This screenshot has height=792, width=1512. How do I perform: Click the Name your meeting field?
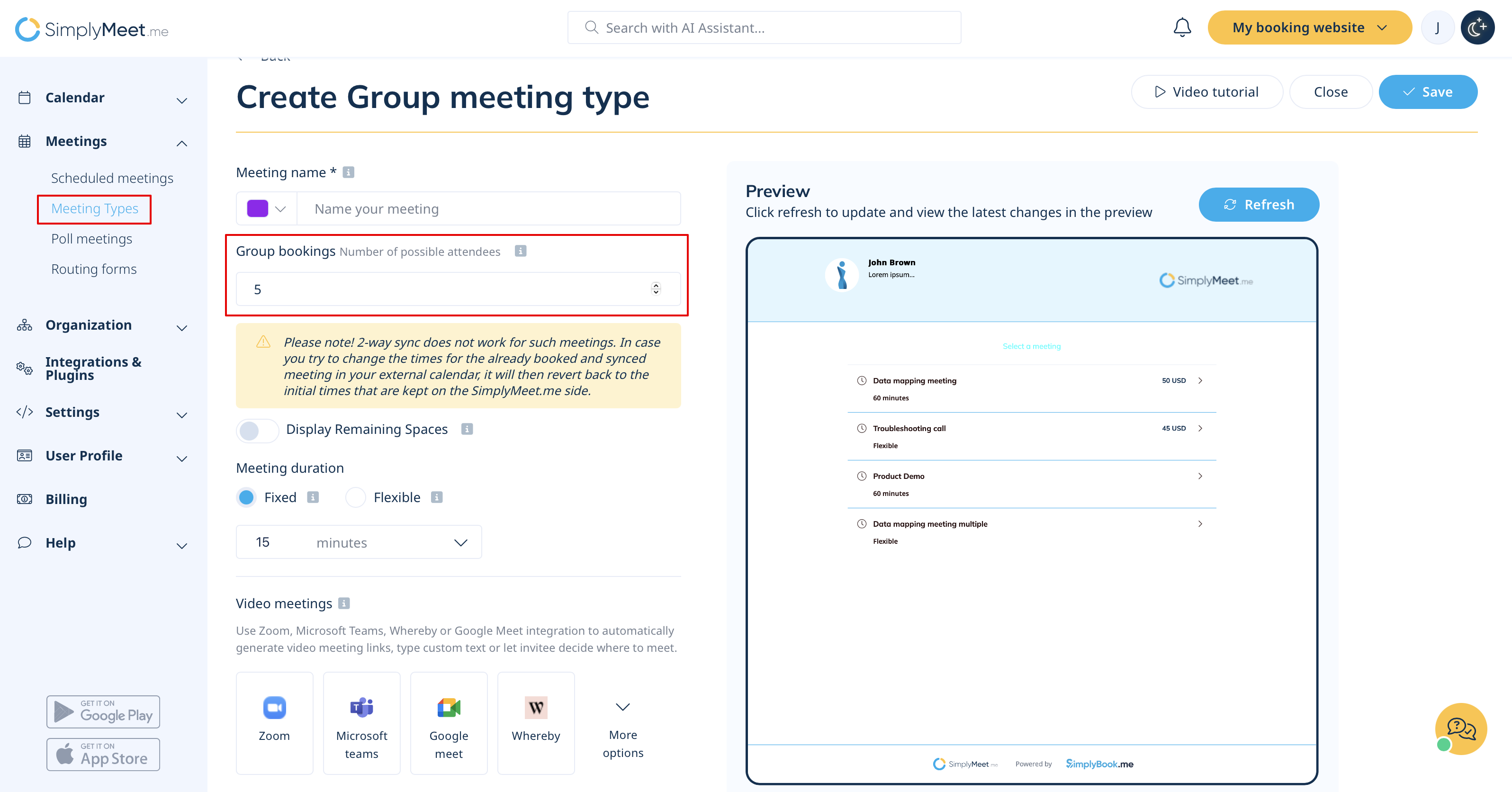(x=488, y=208)
